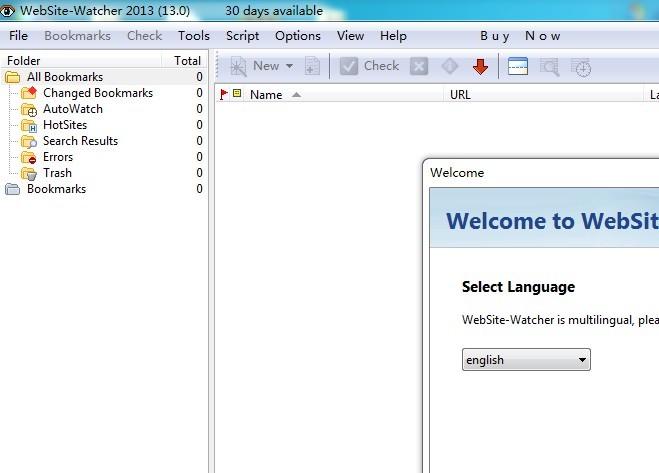The image size is (659, 473).
Task: Click the browser window layout icon
Action: point(518,66)
